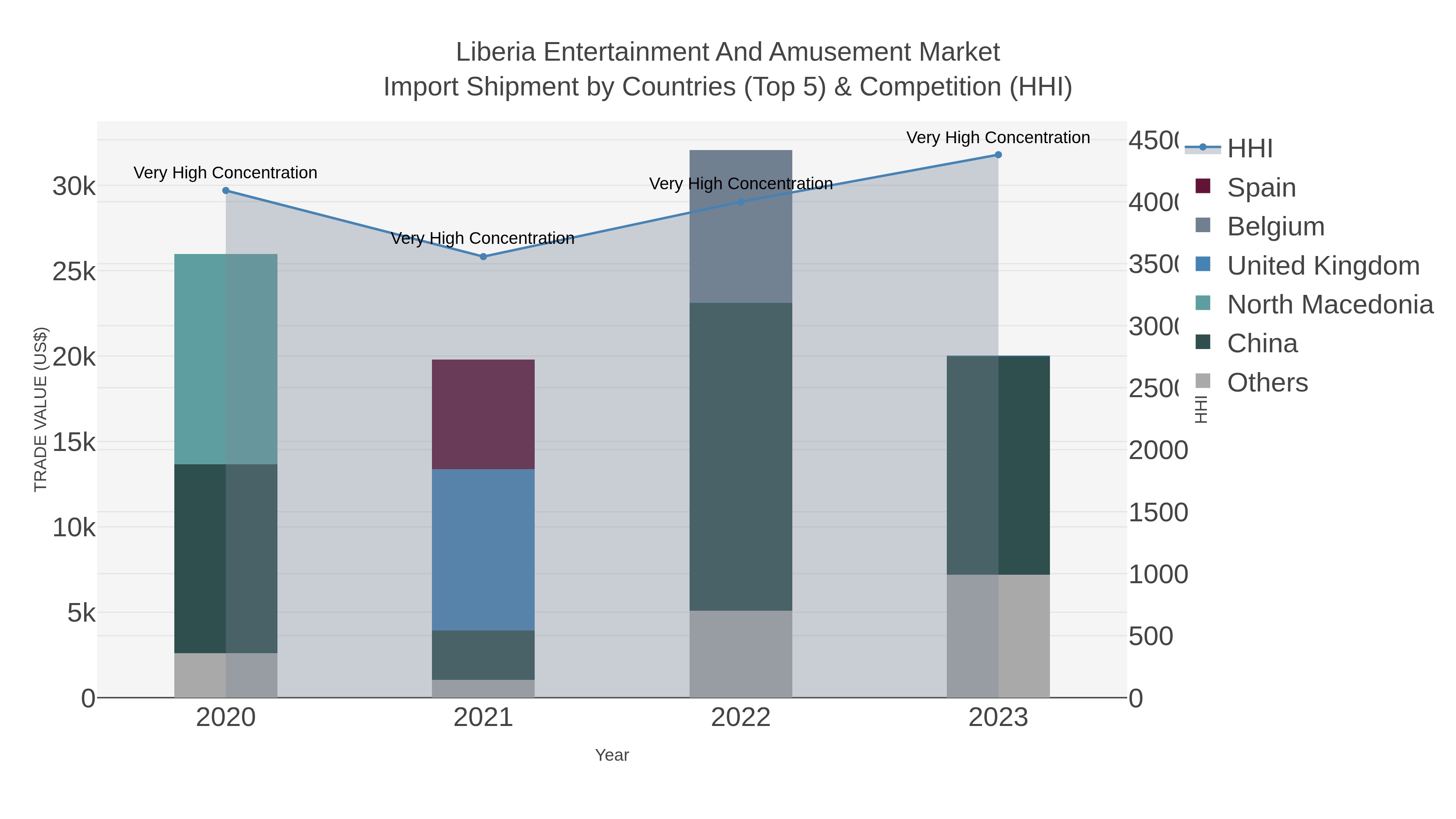Toggle the China legend entry
Screen dimensions: 1456x819
click(1246, 343)
